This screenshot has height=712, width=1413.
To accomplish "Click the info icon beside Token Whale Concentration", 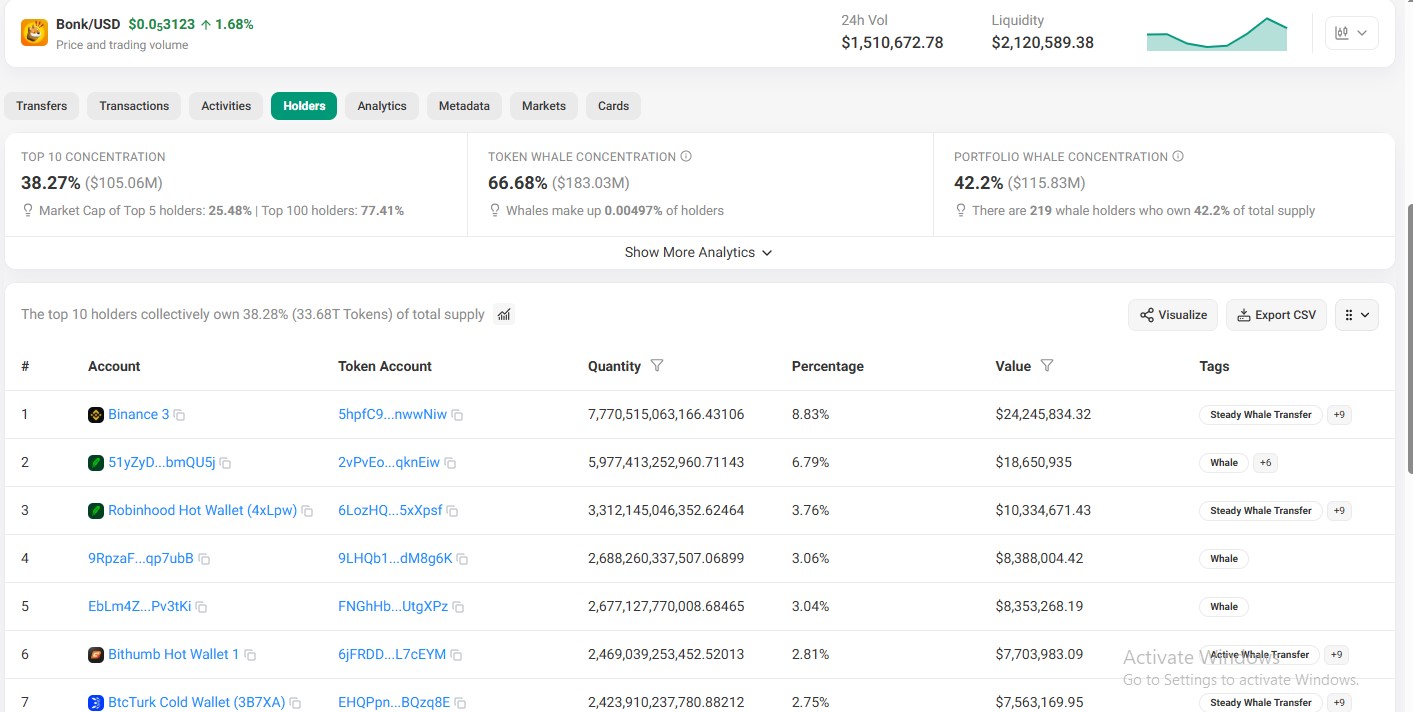I will click(x=686, y=156).
